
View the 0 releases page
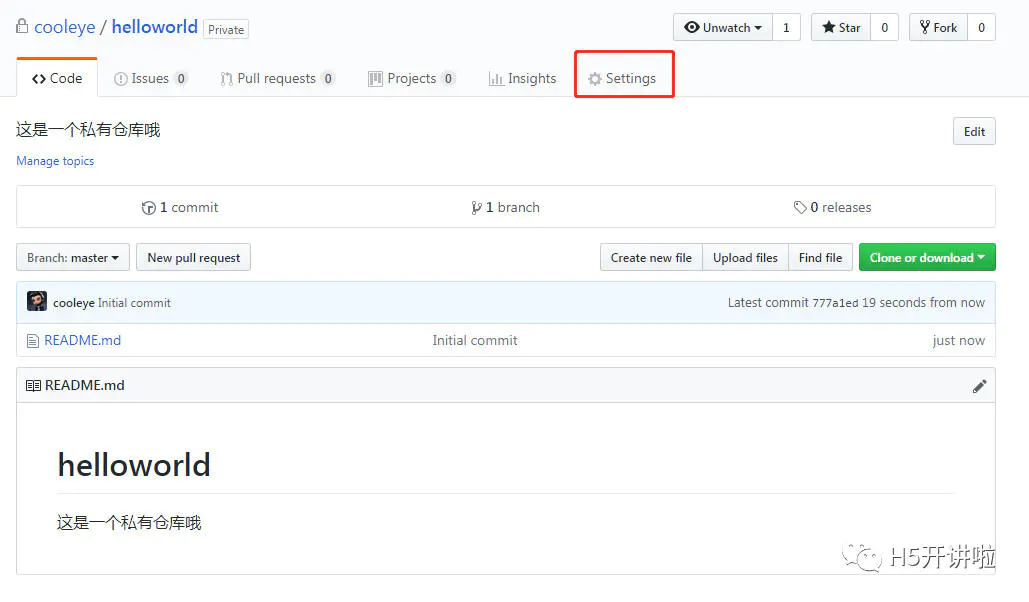832,207
